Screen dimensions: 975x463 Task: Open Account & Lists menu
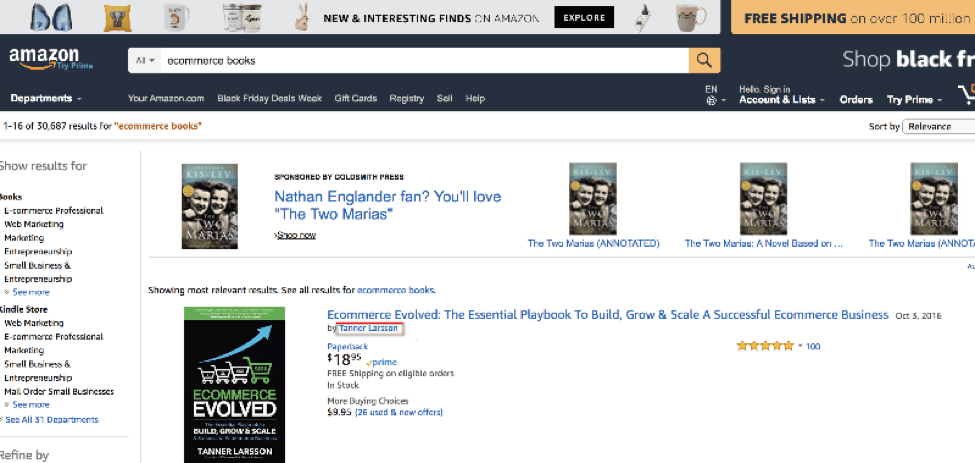point(781,100)
